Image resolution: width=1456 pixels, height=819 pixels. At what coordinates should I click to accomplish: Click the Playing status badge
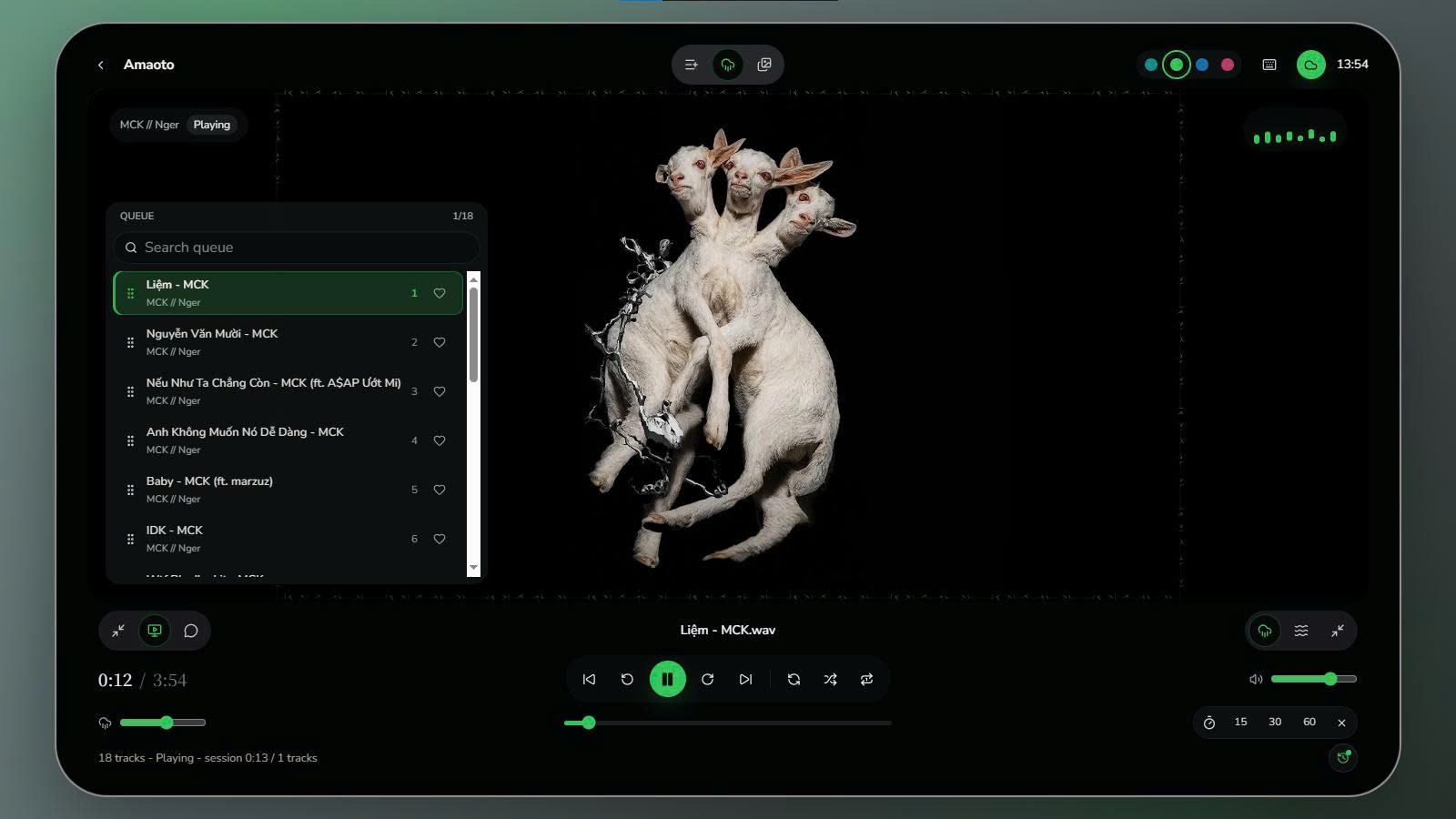212,125
